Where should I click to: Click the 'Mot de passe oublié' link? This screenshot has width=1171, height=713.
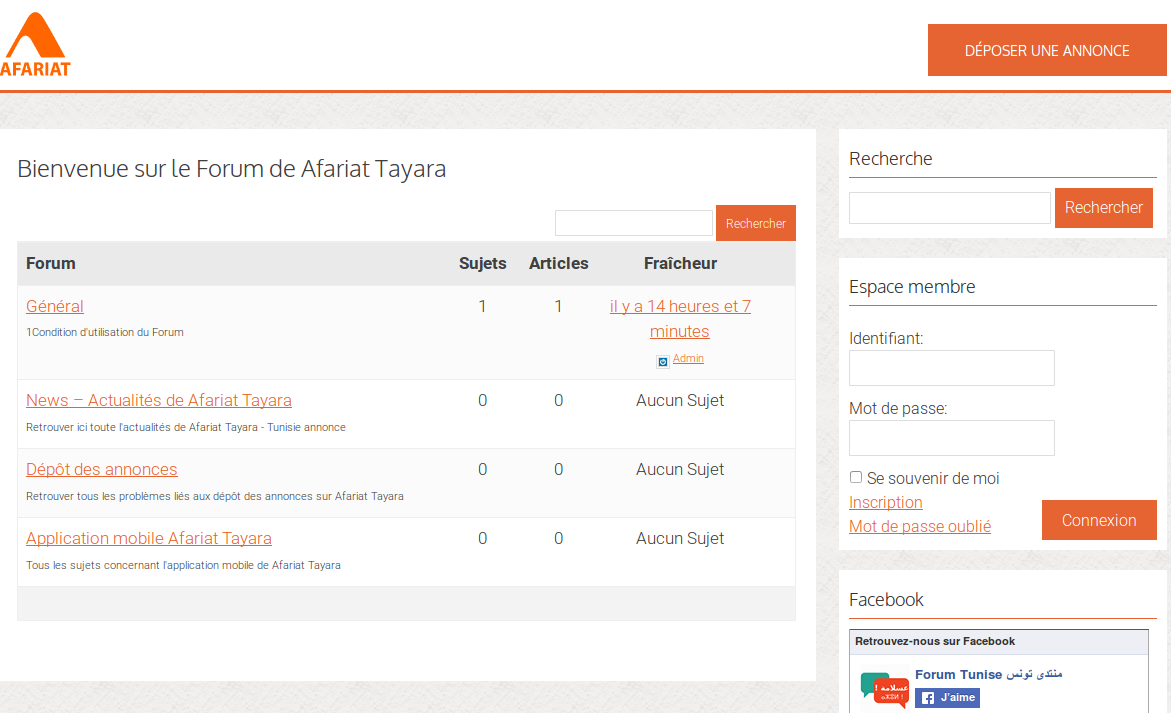(x=919, y=526)
